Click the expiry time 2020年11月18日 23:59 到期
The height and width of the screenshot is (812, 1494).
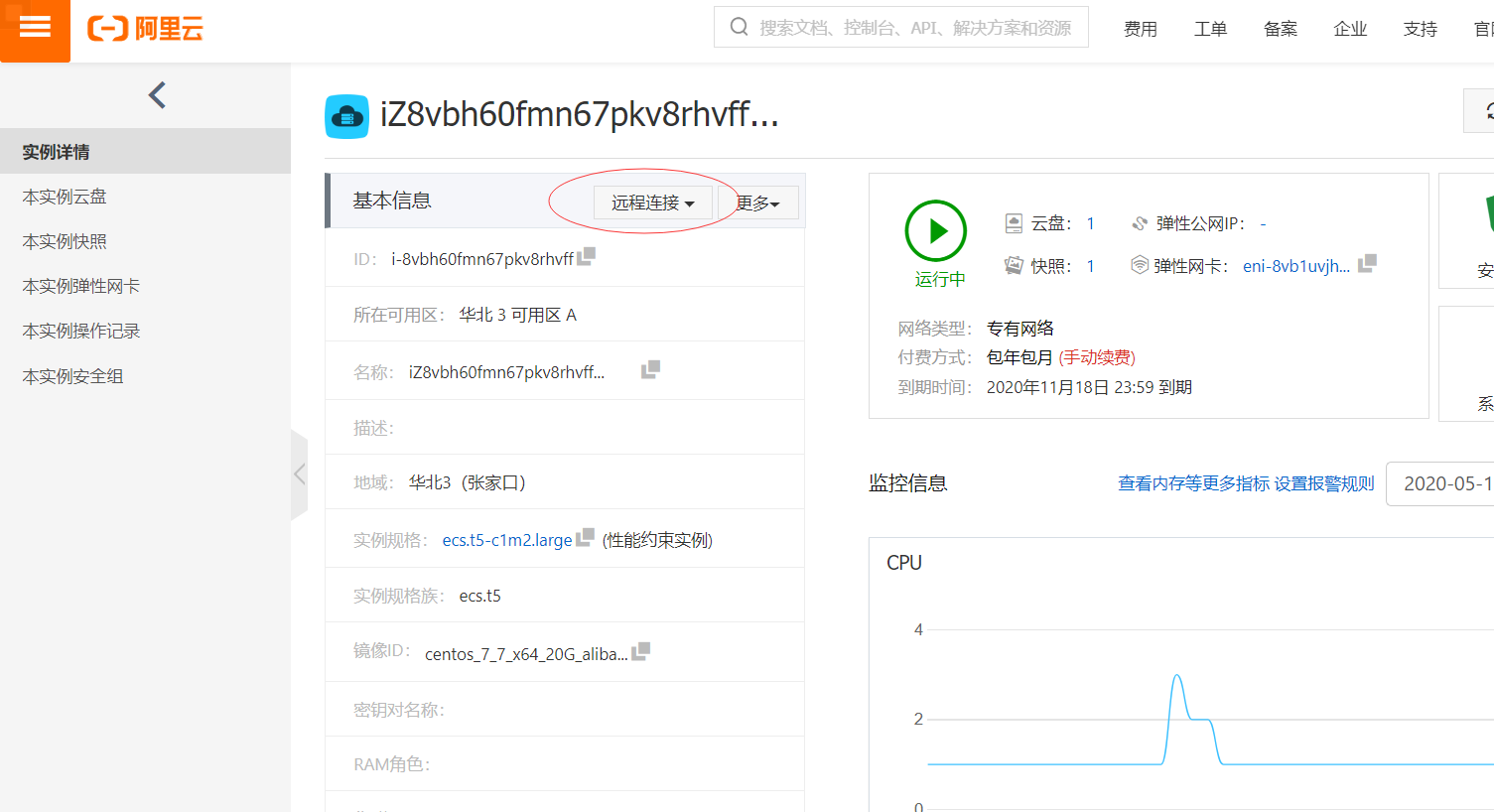[1089, 387]
